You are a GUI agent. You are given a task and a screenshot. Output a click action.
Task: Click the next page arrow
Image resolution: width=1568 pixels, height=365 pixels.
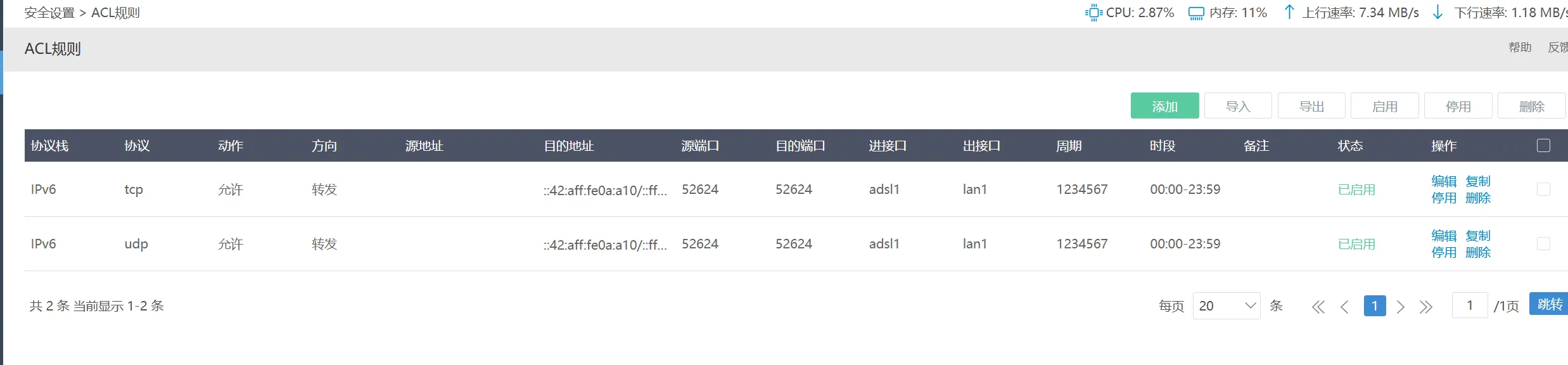click(1401, 306)
